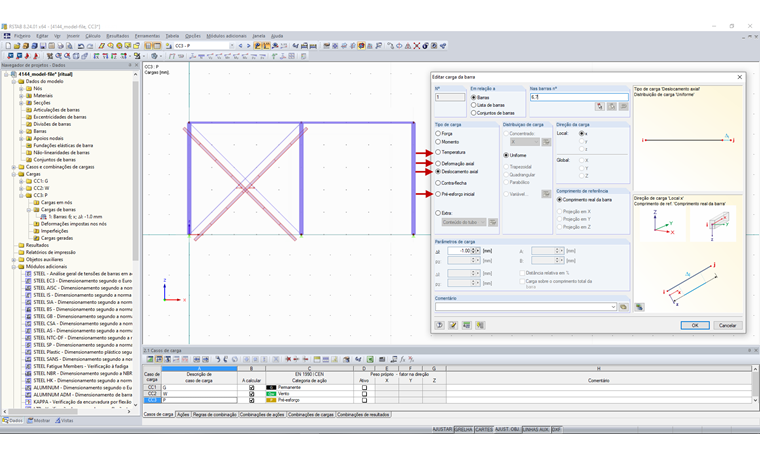Click the Save diskette icon
The height and width of the screenshot is (456, 760).
(43, 46)
